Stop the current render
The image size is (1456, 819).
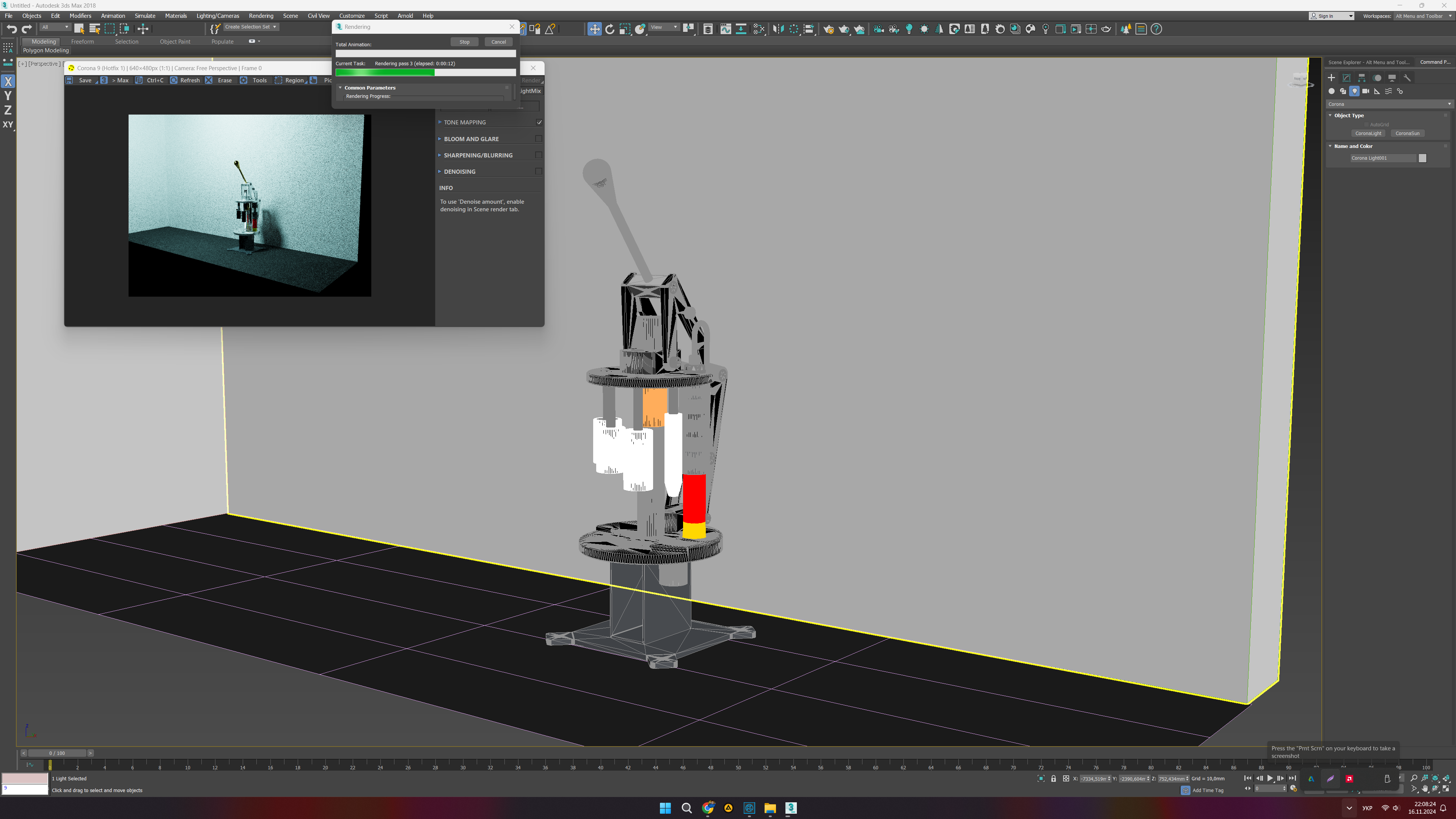point(464,42)
